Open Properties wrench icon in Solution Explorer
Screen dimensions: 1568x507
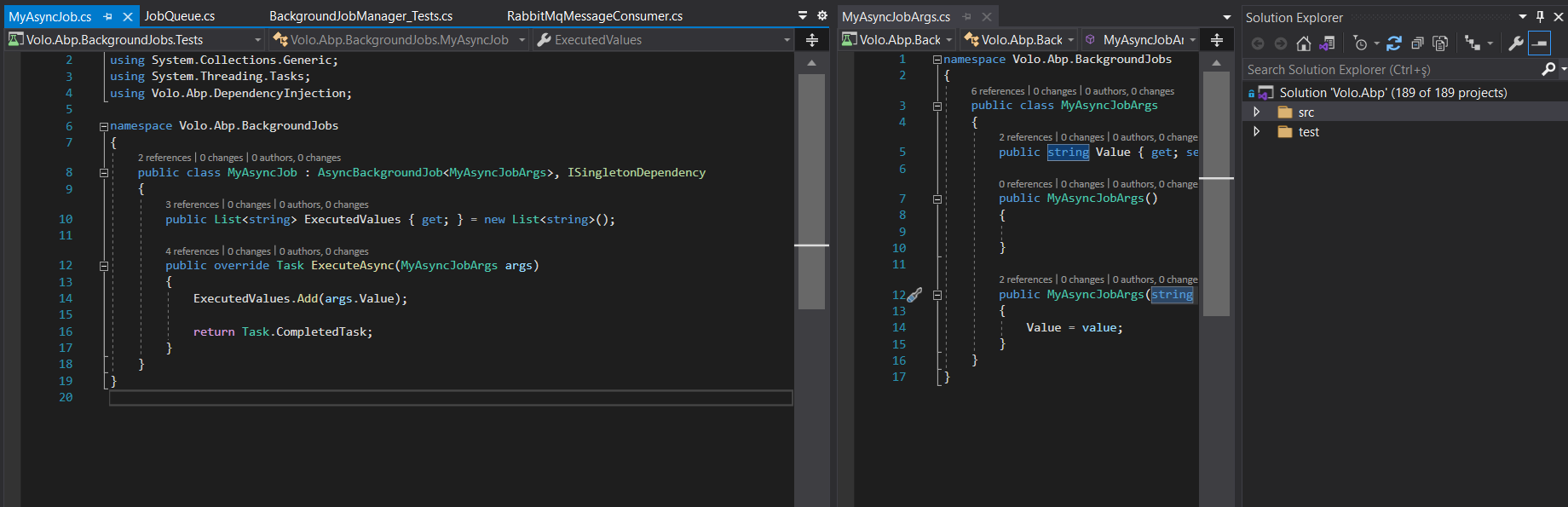pyautogui.click(x=1515, y=43)
